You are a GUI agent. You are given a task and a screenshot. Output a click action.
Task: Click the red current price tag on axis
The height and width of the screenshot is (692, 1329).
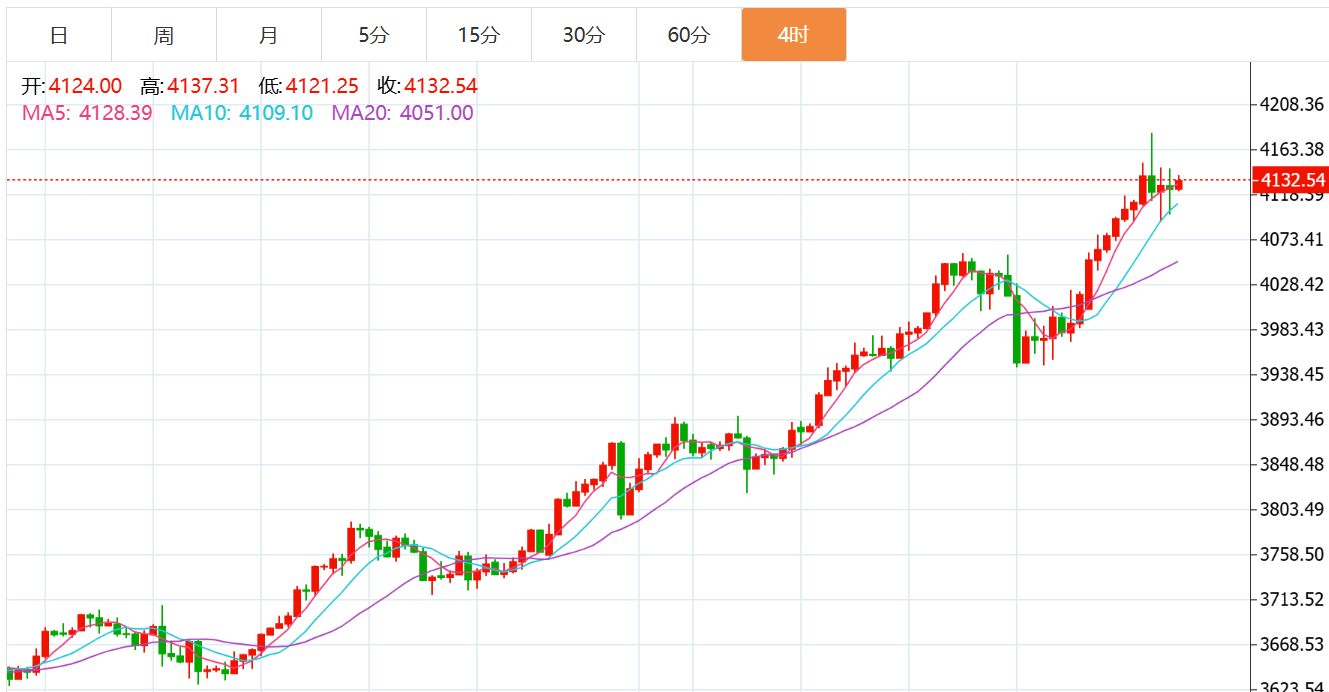point(1291,181)
